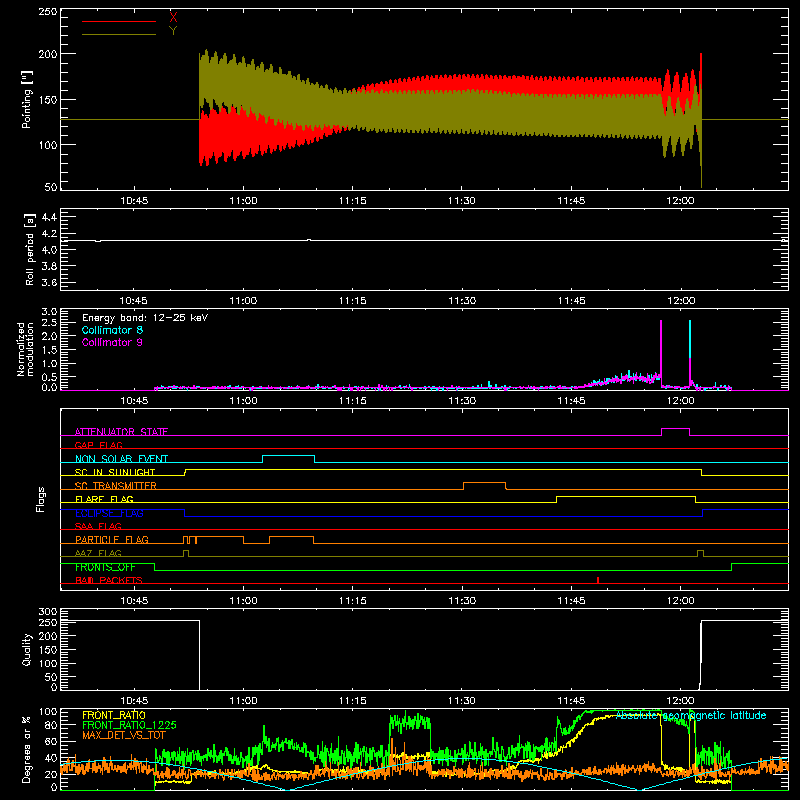Image resolution: width=800 pixels, height=800 pixels.
Task: Select the yellow FRONT_RATIO legend entry
Action: pos(114,715)
